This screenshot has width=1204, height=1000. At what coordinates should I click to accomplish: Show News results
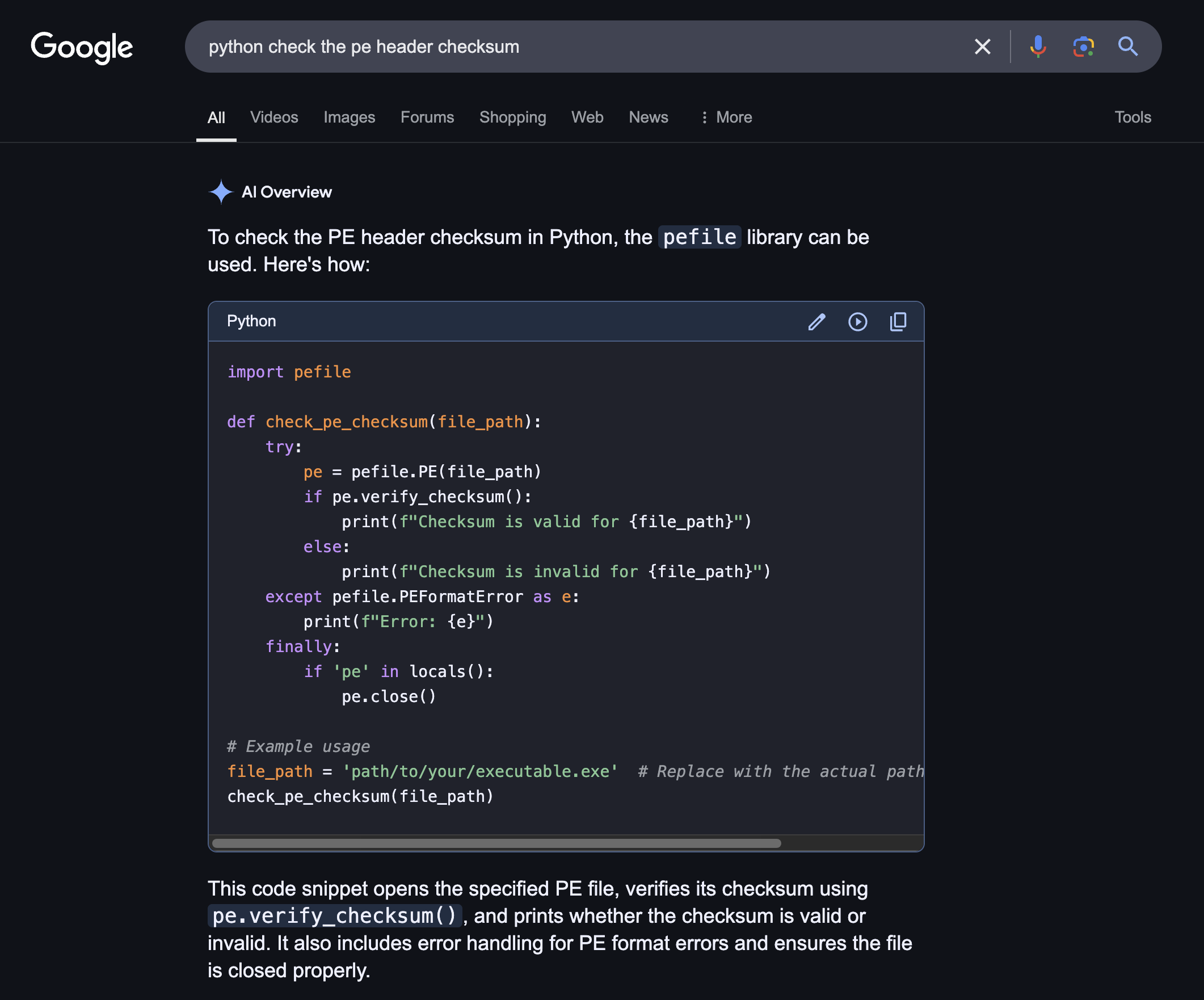click(649, 117)
